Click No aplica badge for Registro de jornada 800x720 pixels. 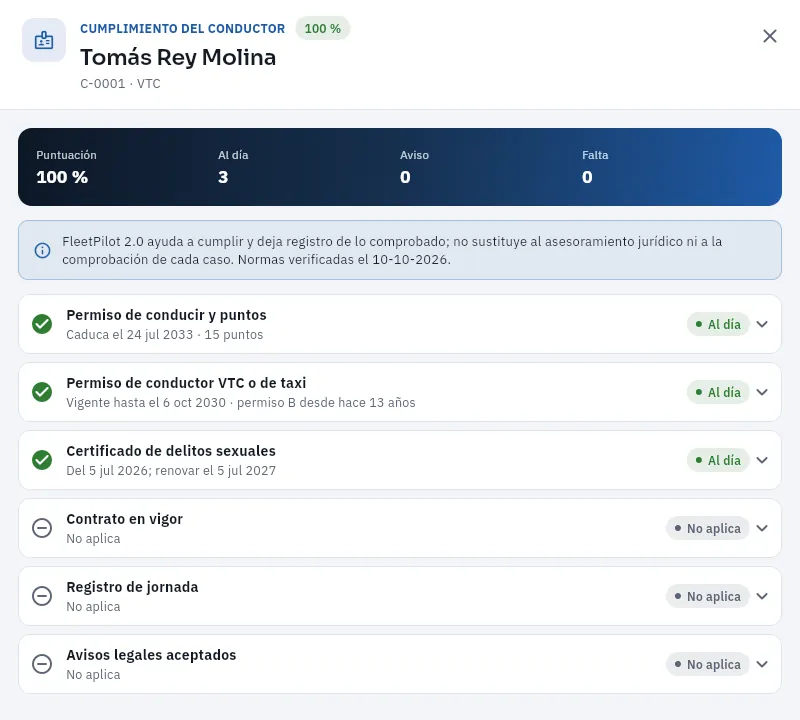pyautogui.click(x=707, y=596)
